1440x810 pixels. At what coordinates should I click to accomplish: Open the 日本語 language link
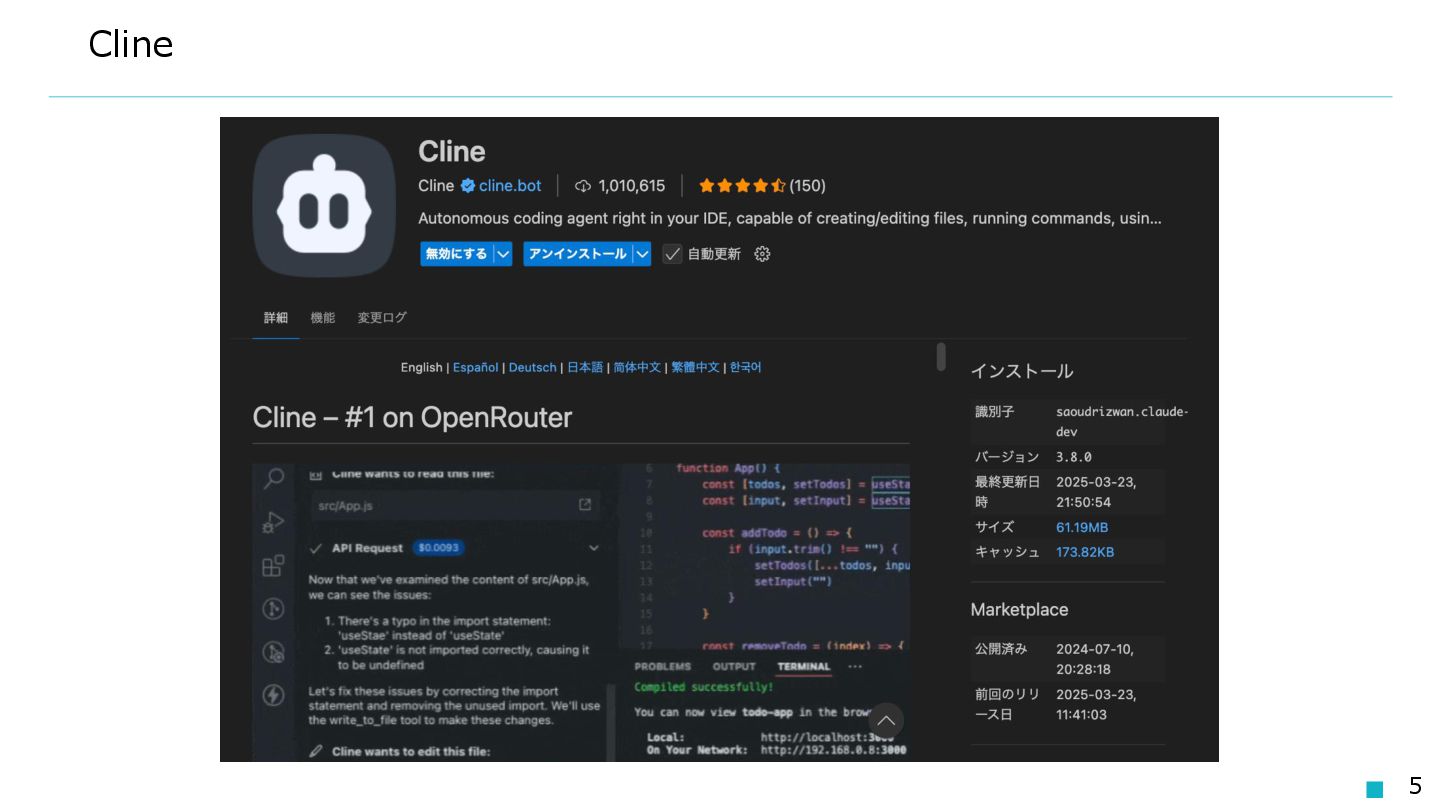[585, 368]
